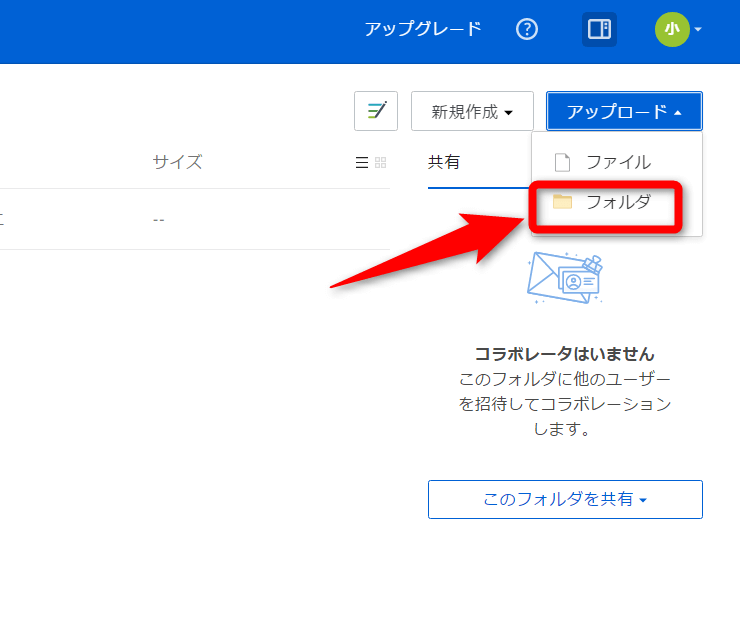
Task: Click the envelope illustration in sharing panel
Action: 564,278
